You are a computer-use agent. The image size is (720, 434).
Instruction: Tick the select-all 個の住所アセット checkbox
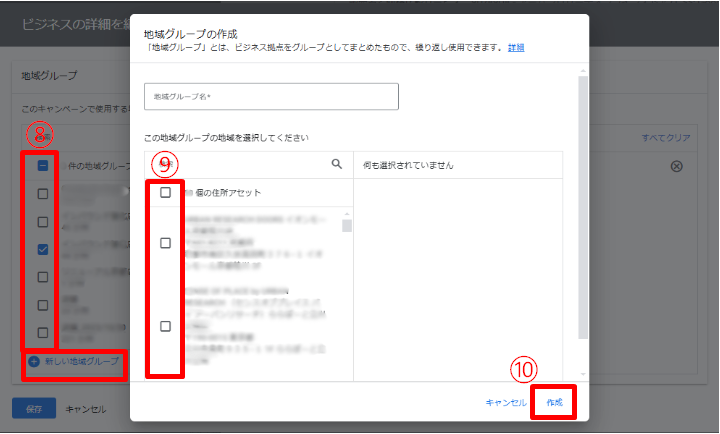(x=165, y=192)
